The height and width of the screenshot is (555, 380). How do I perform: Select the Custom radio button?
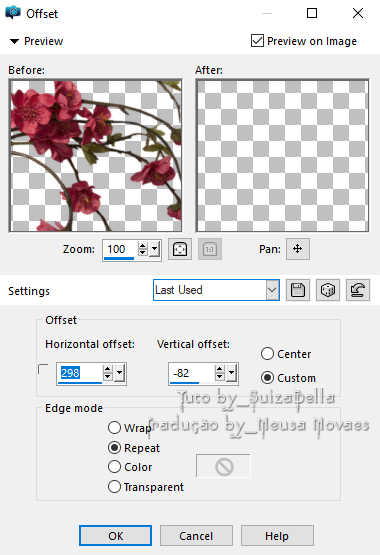[267, 378]
